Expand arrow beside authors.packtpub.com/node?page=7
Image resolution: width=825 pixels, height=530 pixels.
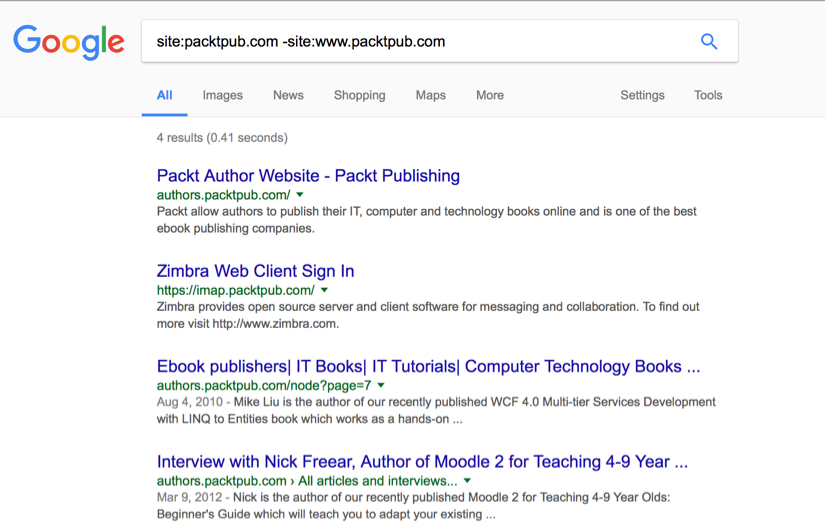coord(381,385)
